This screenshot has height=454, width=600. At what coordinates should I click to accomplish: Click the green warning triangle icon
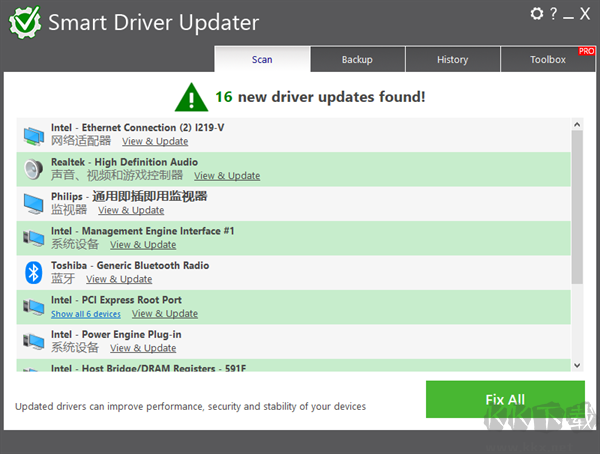pos(191,97)
